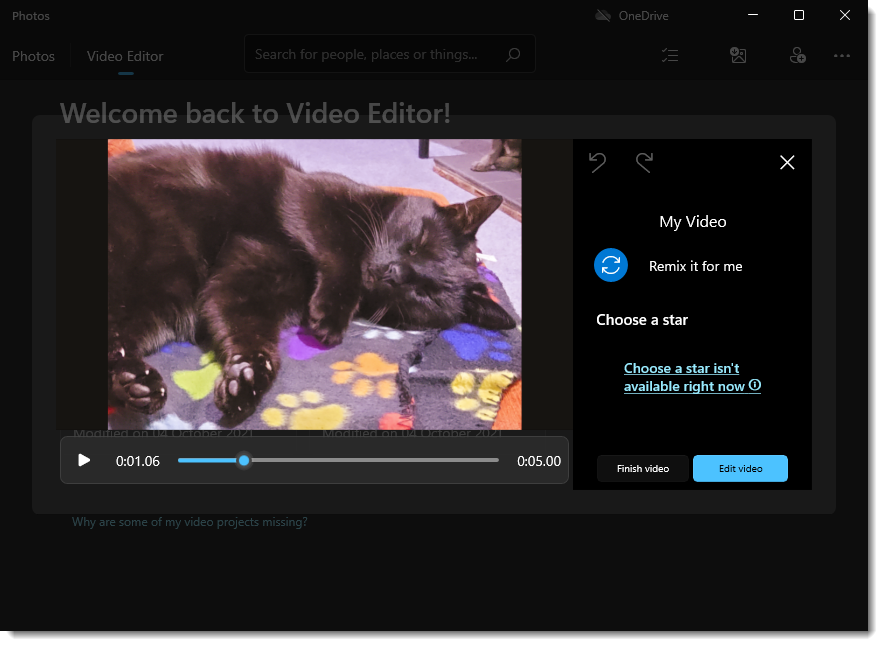
Task: Undo the last remix change
Action: click(x=598, y=162)
